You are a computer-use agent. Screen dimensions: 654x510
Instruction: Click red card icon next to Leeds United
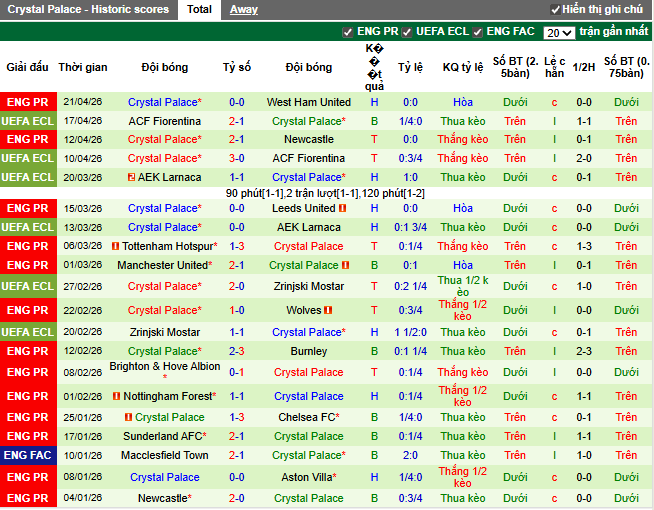343,208
